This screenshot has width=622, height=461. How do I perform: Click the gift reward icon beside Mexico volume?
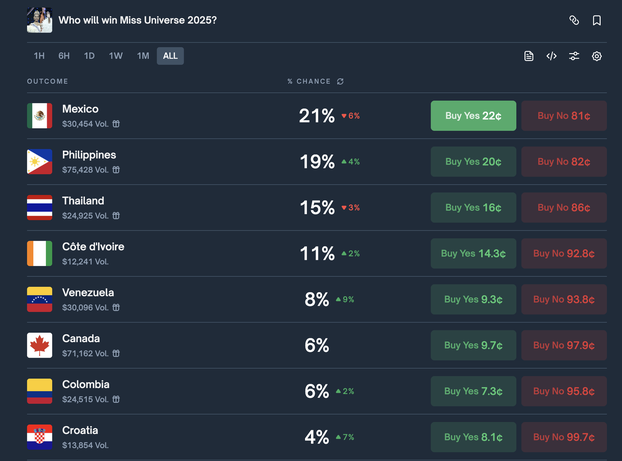coord(116,124)
